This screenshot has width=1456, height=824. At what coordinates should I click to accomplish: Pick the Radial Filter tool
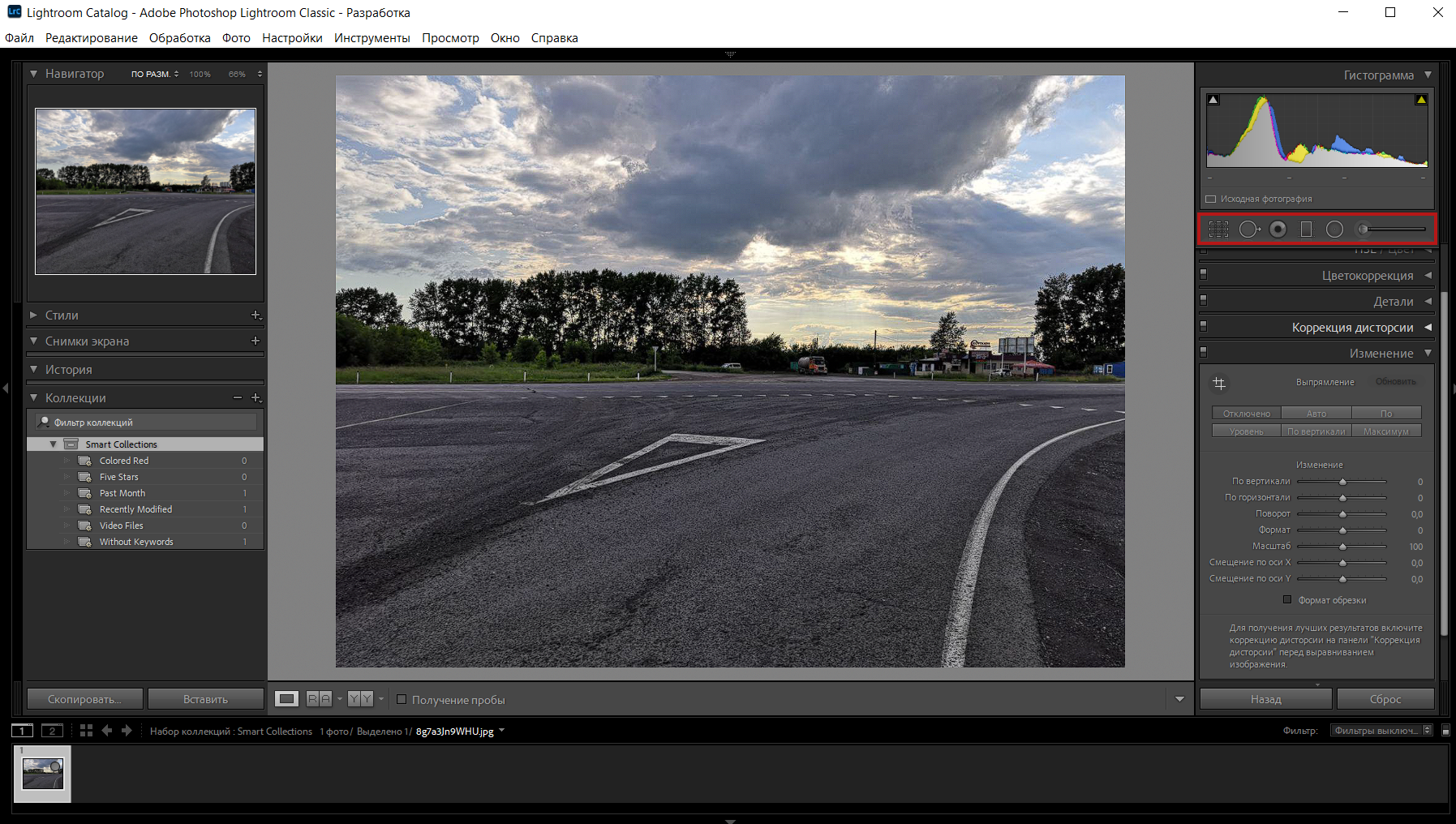pos(1334,230)
